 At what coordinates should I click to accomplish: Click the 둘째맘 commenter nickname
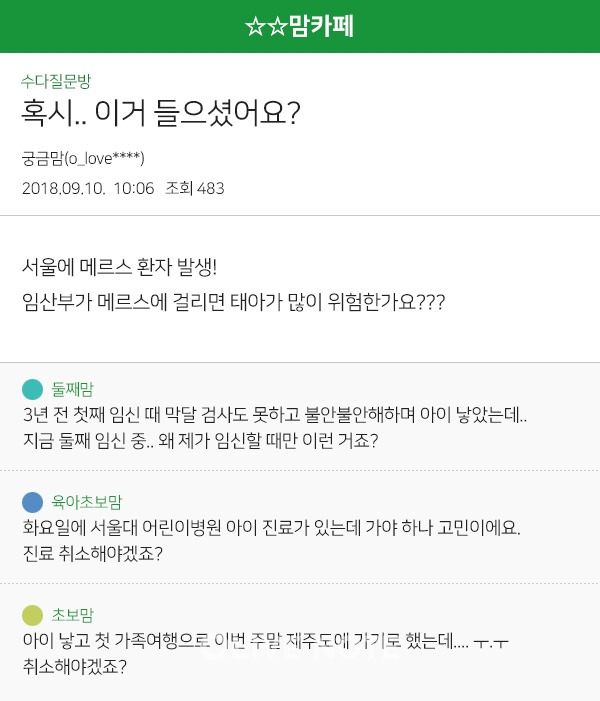(73, 389)
